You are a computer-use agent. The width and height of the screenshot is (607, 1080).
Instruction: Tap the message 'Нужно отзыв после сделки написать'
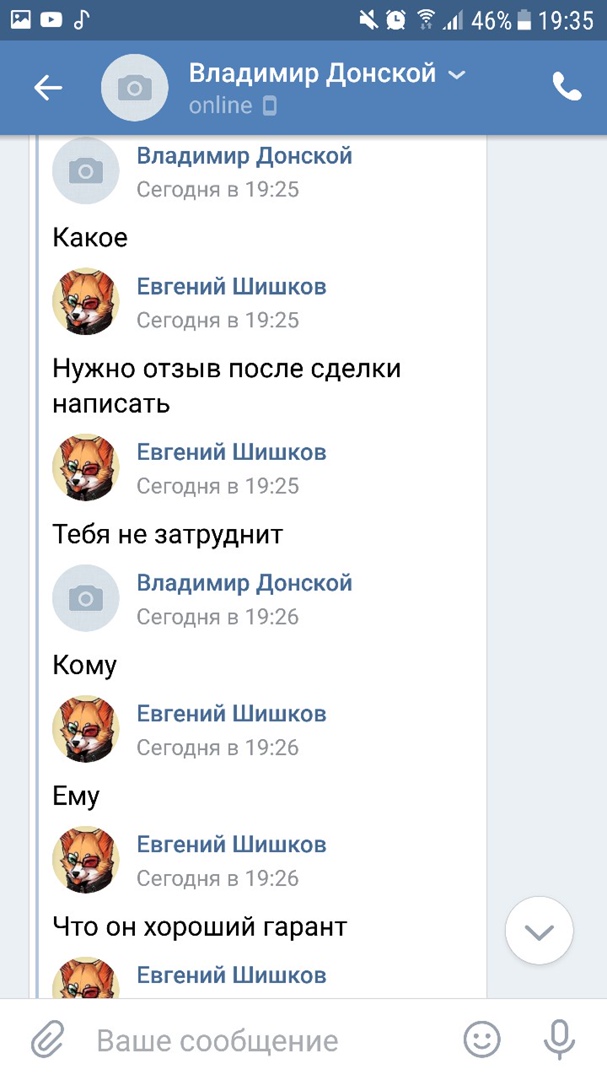(226, 386)
